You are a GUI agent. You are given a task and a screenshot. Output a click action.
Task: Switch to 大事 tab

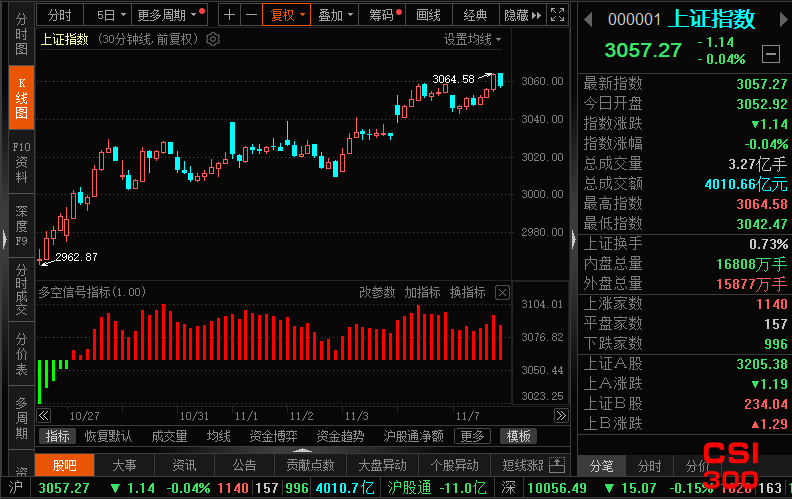click(124, 465)
